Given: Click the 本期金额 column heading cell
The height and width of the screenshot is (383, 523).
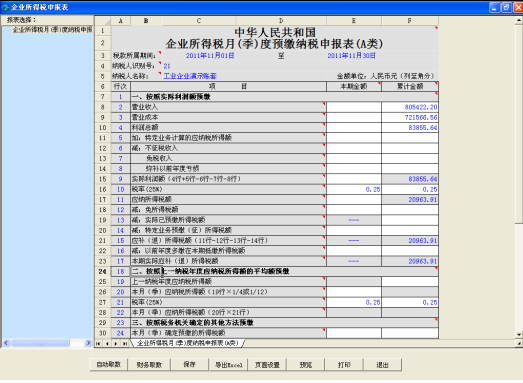Looking at the screenshot, I should [354, 86].
